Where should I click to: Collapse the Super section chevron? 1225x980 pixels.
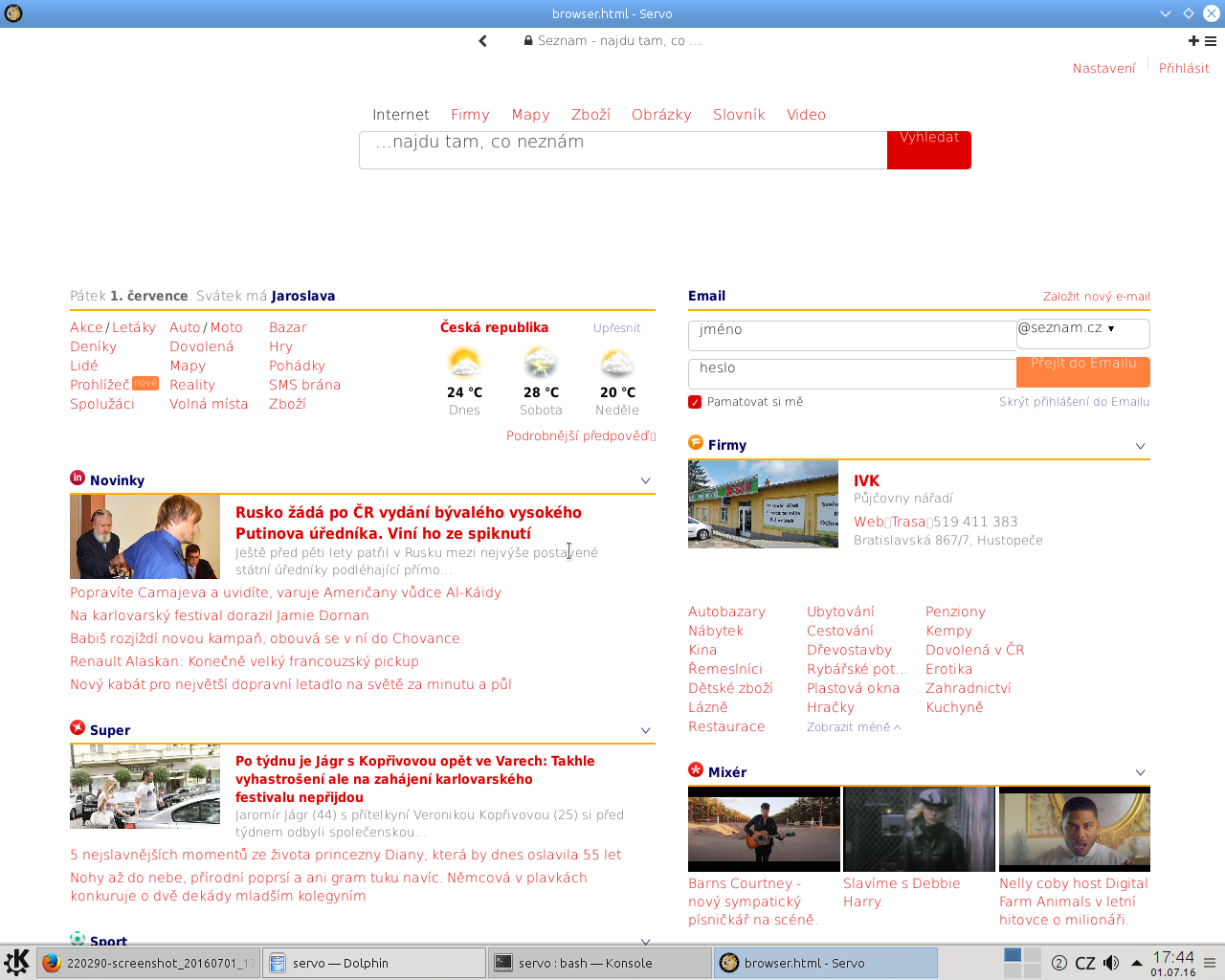click(645, 730)
